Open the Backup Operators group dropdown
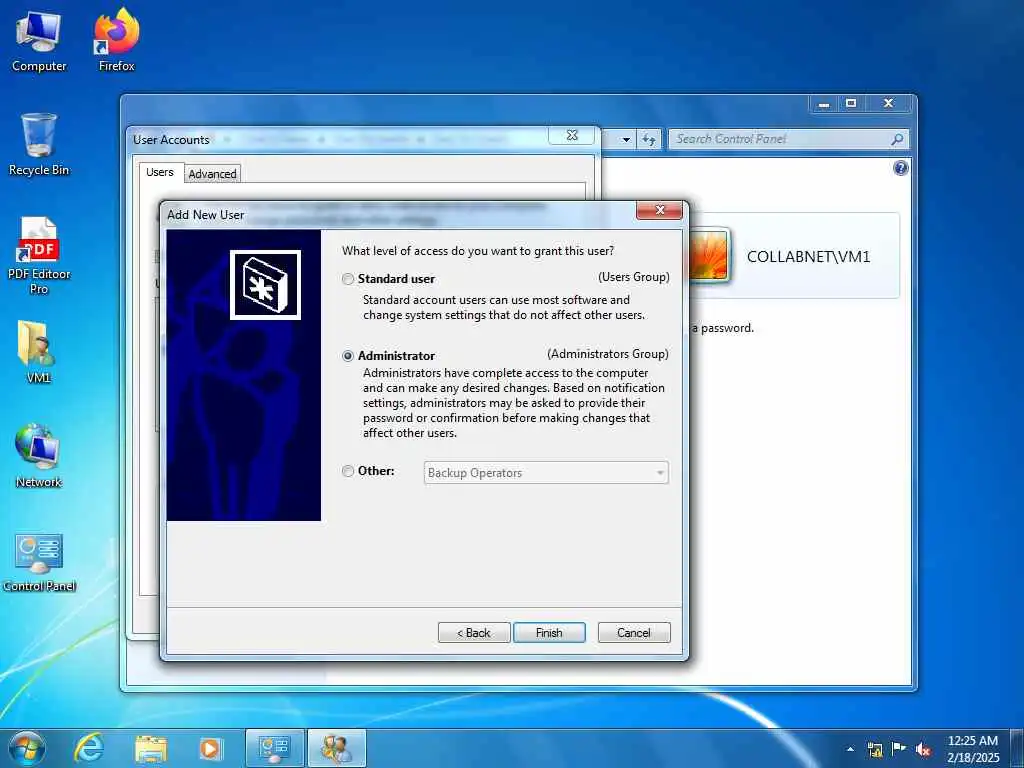Screen dimensions: 1024x768 tap(546, 473)
